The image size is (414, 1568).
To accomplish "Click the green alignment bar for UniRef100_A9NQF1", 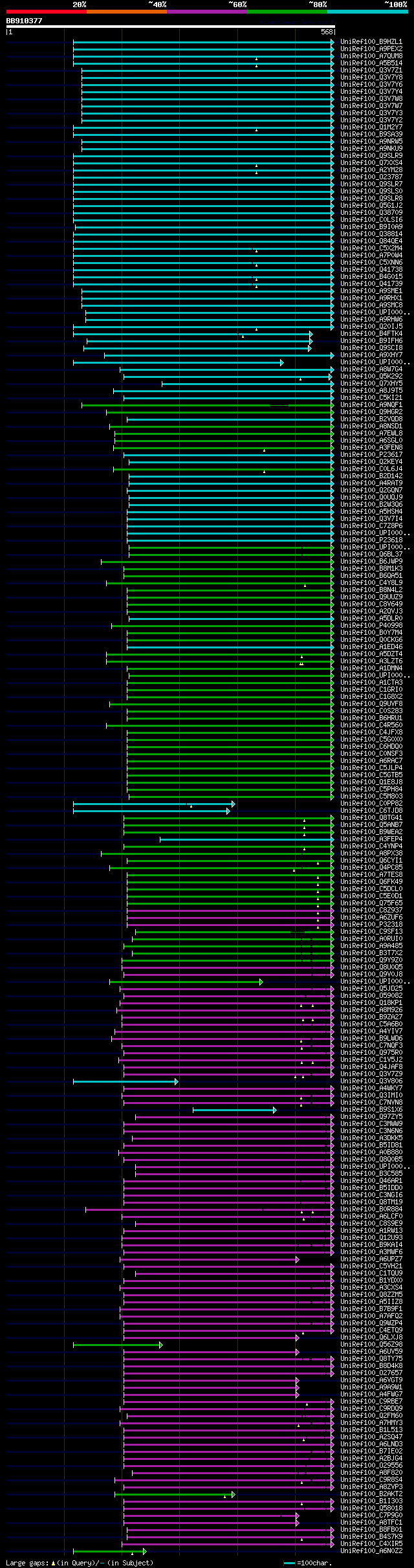I will click(208, 405).
